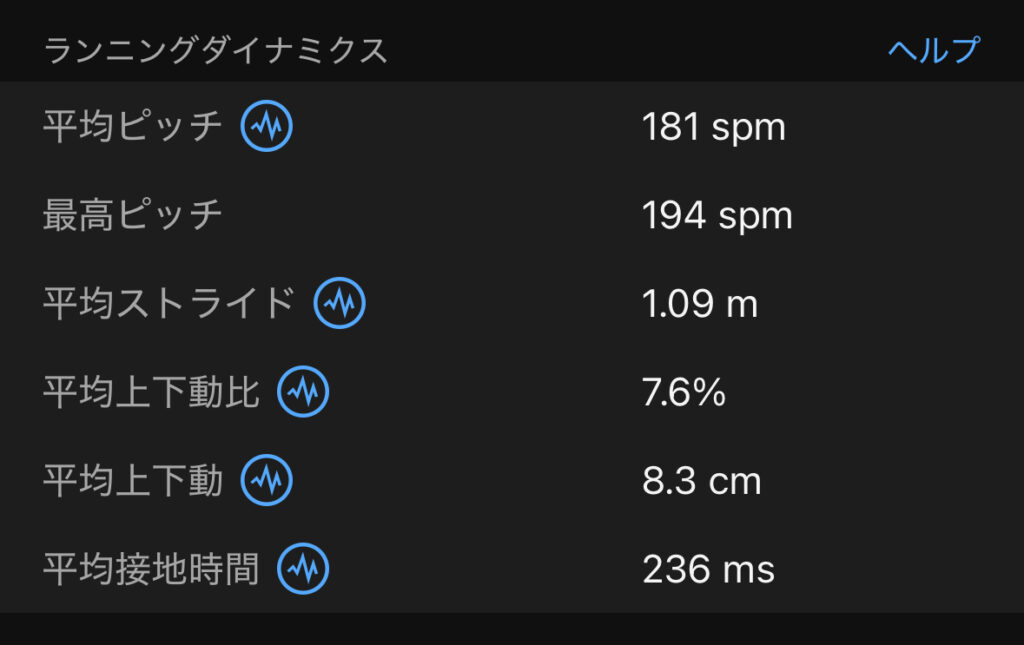Click the 181 spm value
Screen dimensions: 1024x645
coord(713,127)
